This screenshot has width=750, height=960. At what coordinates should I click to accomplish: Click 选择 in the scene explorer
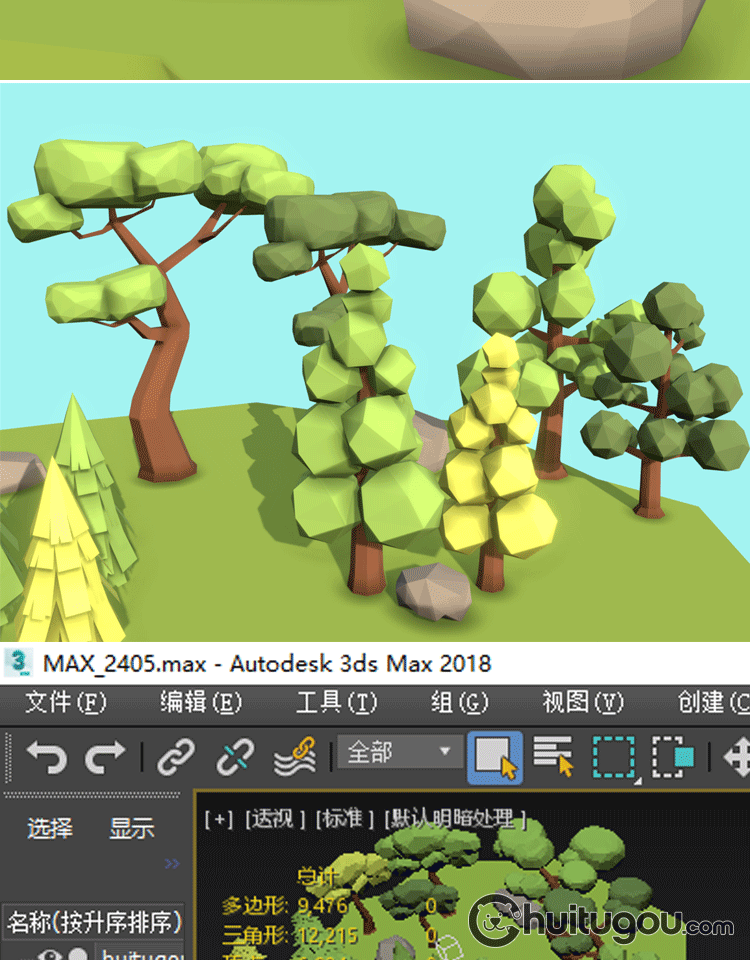click(50, 828)
